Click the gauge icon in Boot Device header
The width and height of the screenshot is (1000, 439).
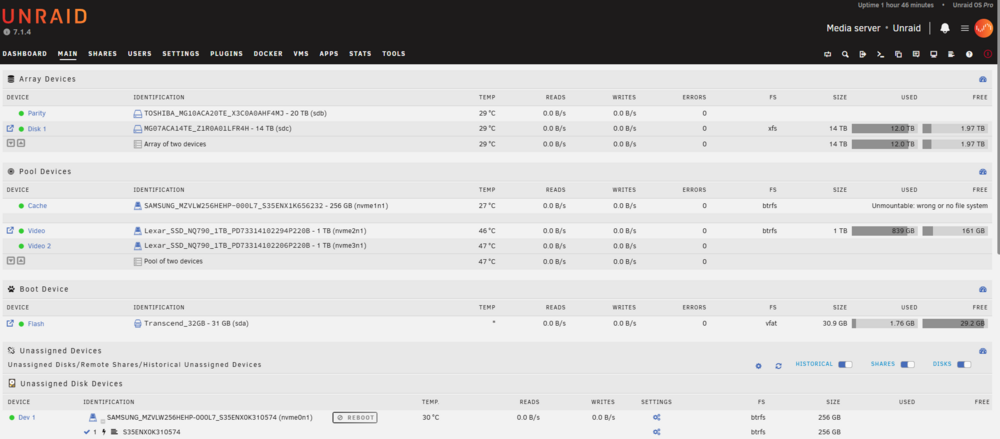point(983,289)
